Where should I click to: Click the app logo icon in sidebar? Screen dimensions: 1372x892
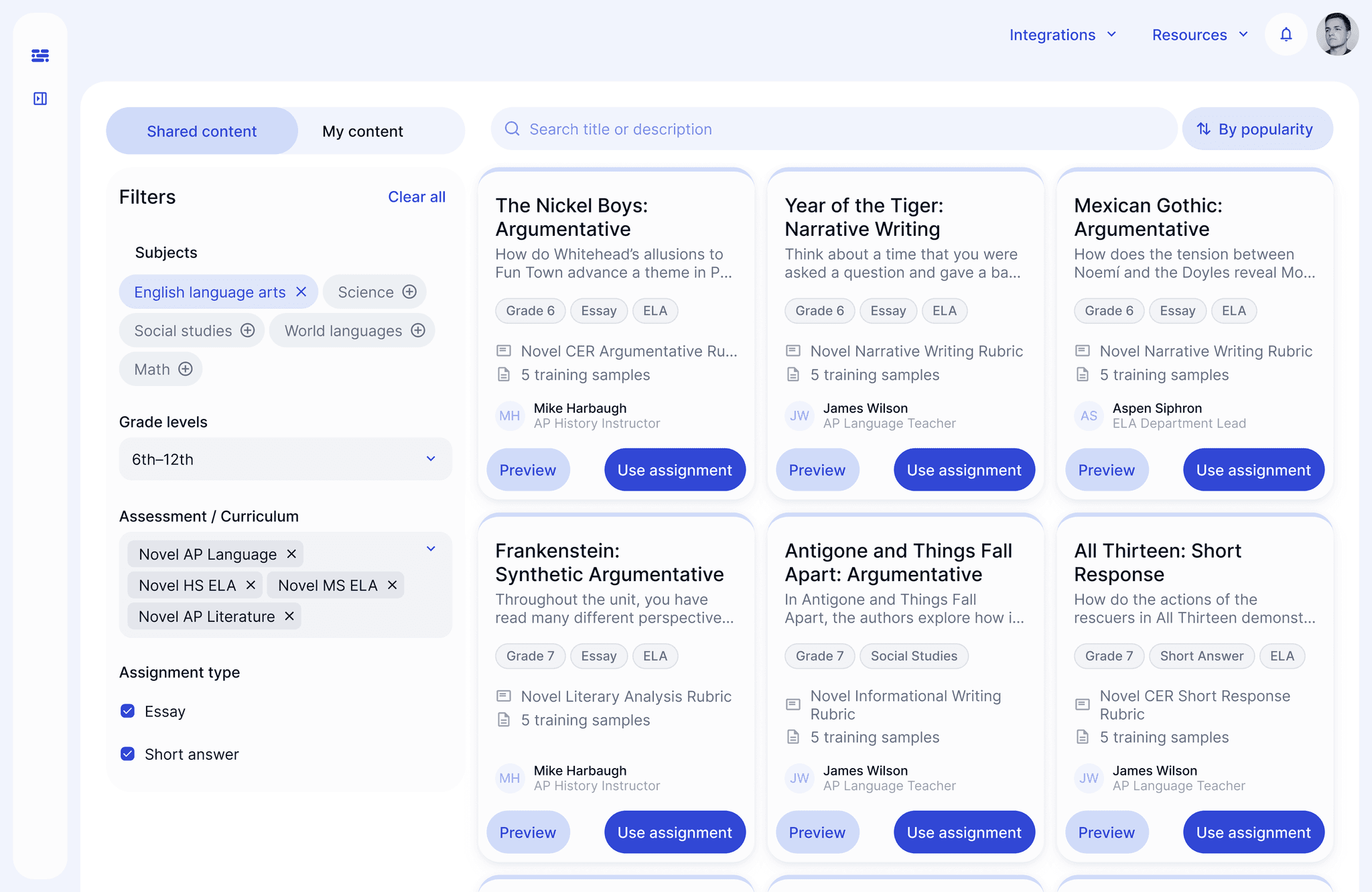pyautogui.click(x=40, y=56)
